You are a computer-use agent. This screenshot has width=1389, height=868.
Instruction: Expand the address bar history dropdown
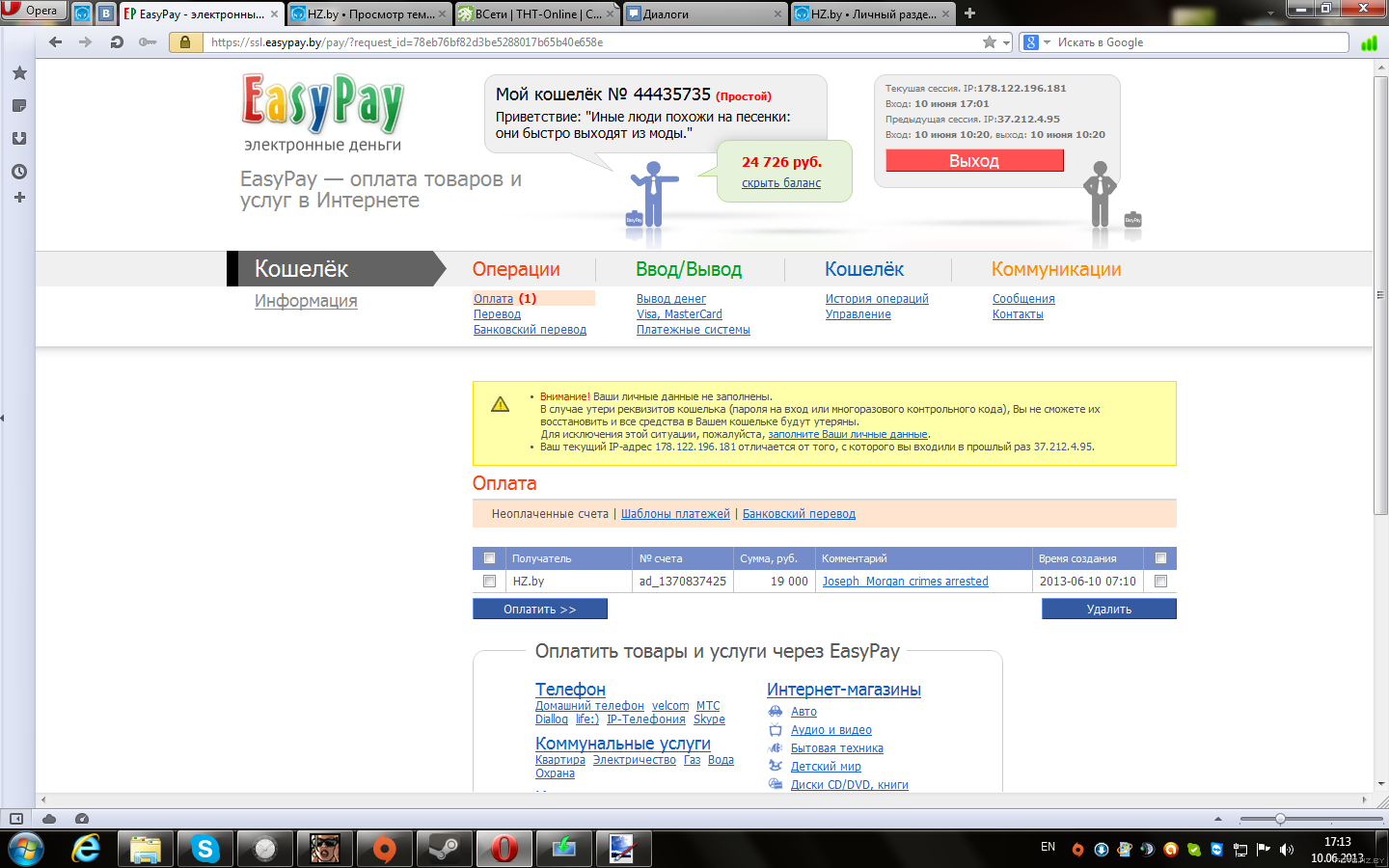[1006, 42]
